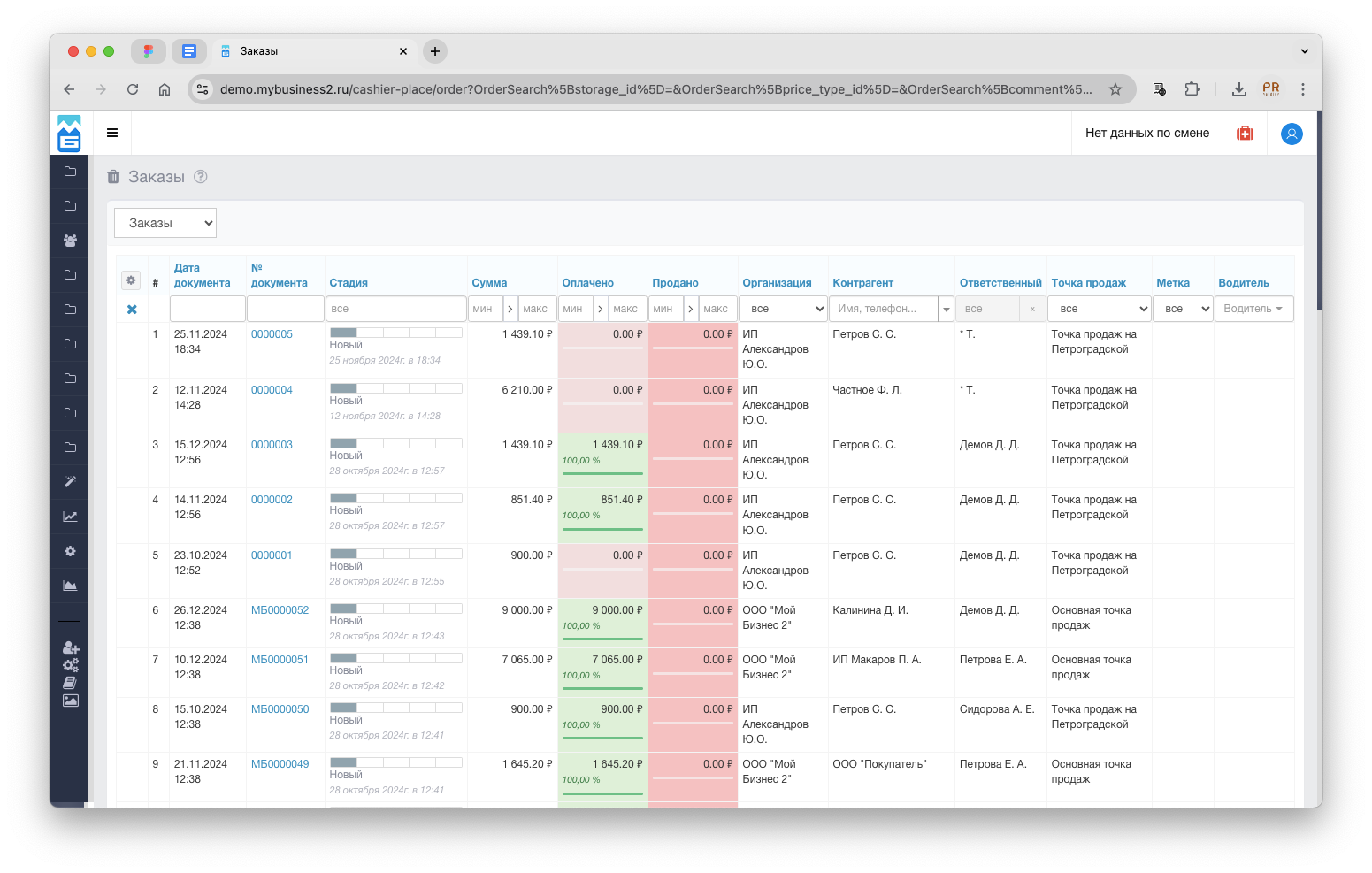Open order МБ0000049
This screenshot has width=1372, height=873.
point(280,764)
